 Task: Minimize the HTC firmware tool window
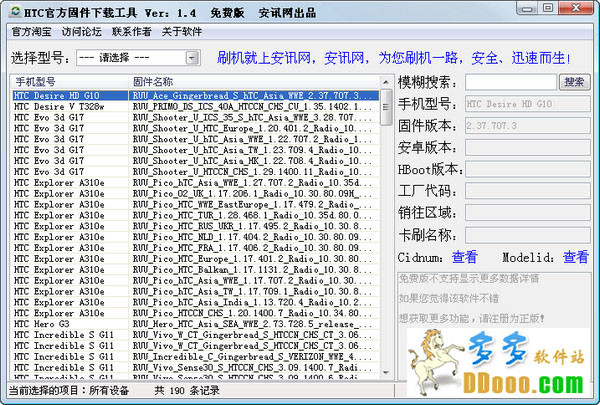tap(527, 8)
